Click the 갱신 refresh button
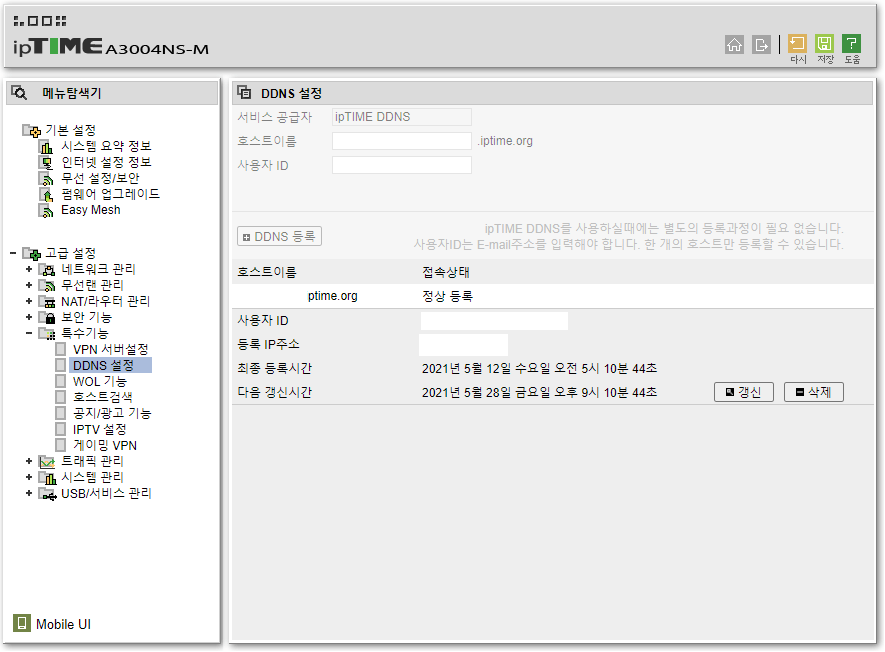The height and width of the screenshot is (652, 885). [x=743, y=392]
